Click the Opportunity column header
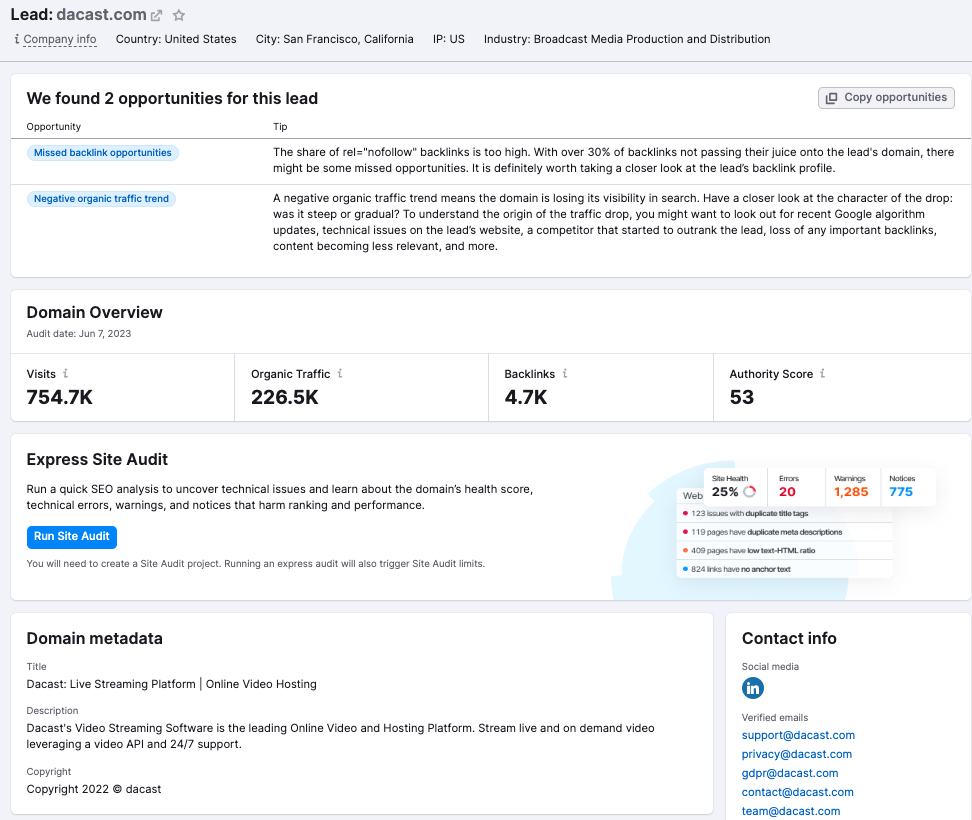This screenshot has width=972, height=820. 53,126
